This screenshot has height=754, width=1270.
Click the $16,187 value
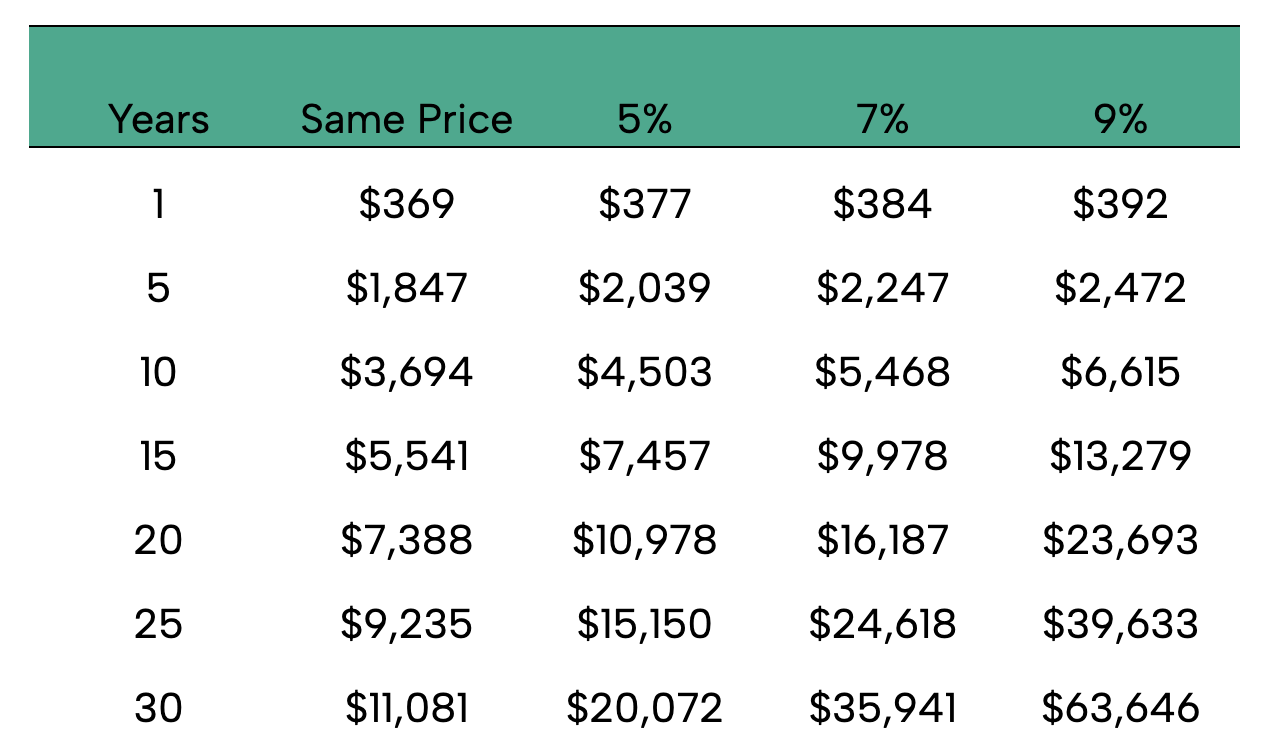click(x=882, y=540)
